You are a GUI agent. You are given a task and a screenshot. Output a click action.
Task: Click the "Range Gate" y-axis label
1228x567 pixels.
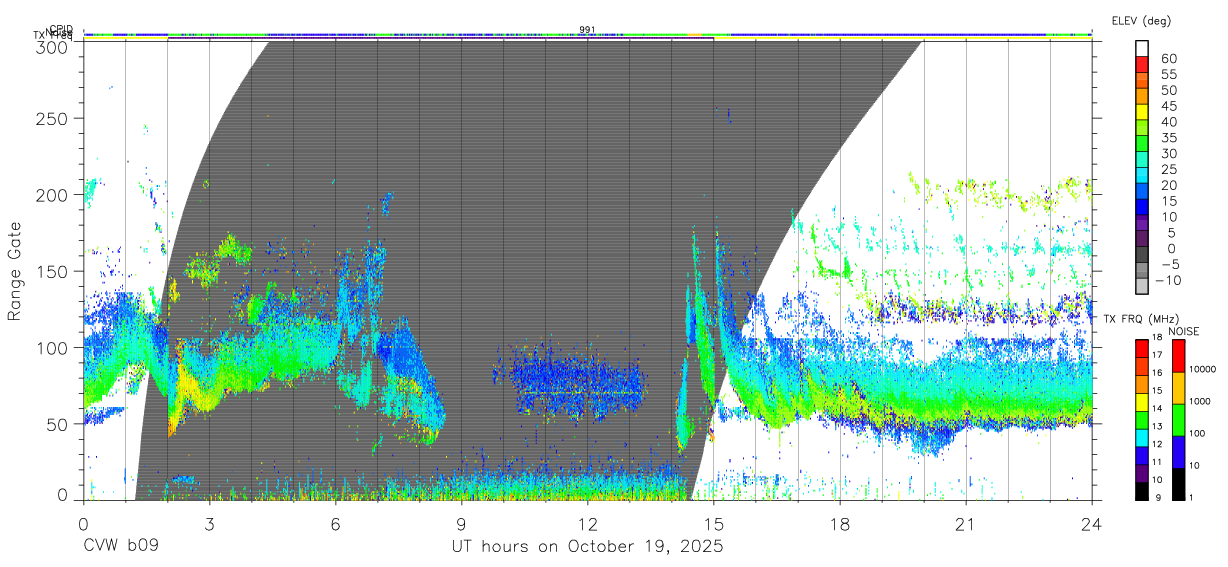click(15, 272)
